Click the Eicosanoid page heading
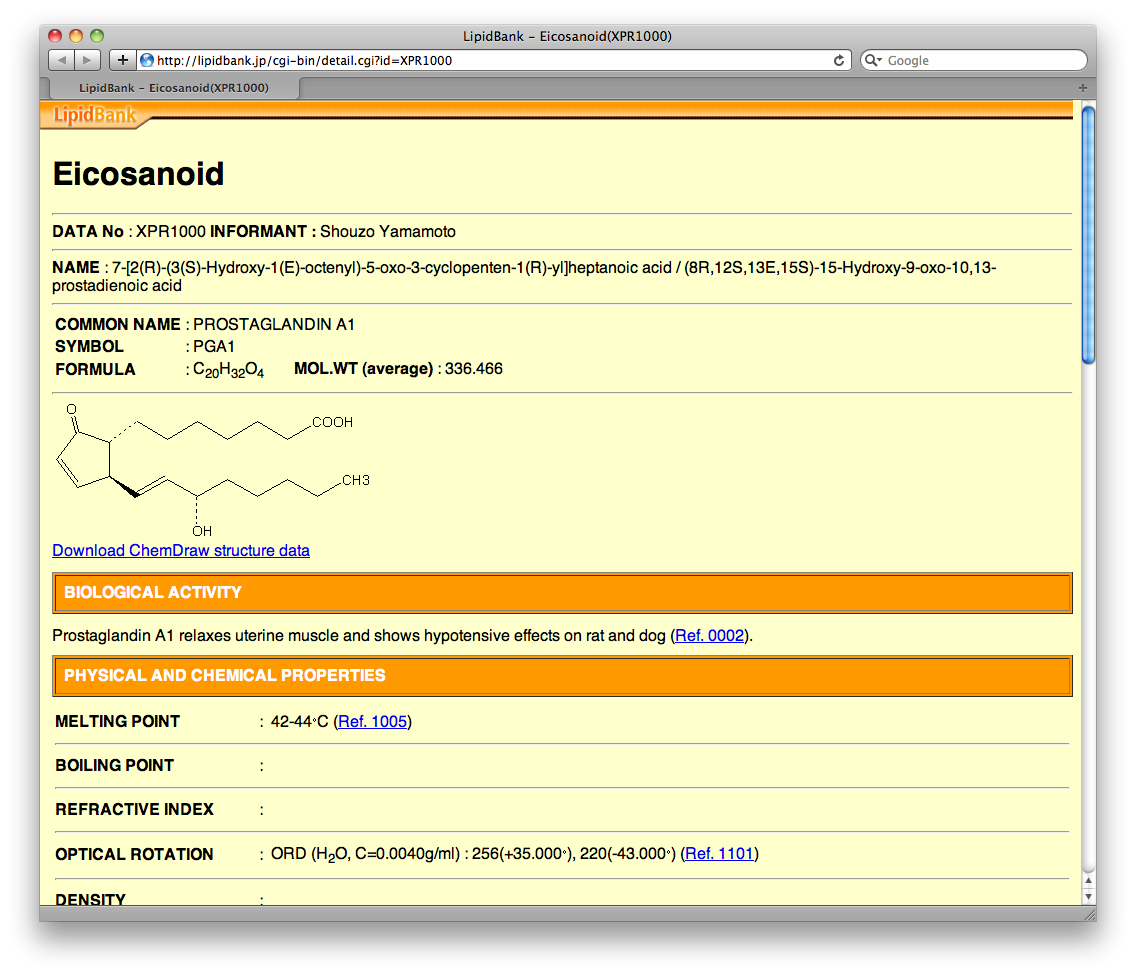1136x976 pixels. point(138,174)
